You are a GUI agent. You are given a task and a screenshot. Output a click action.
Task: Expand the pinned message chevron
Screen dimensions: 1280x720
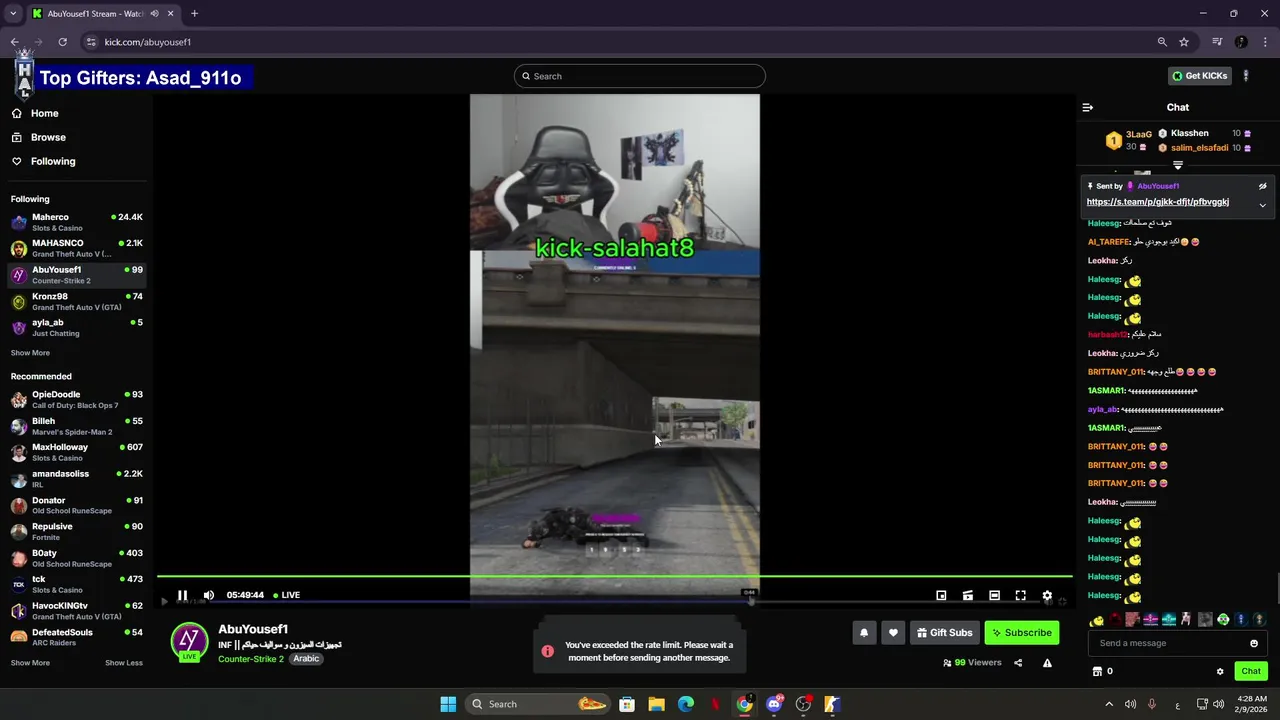click(1262, 205)
